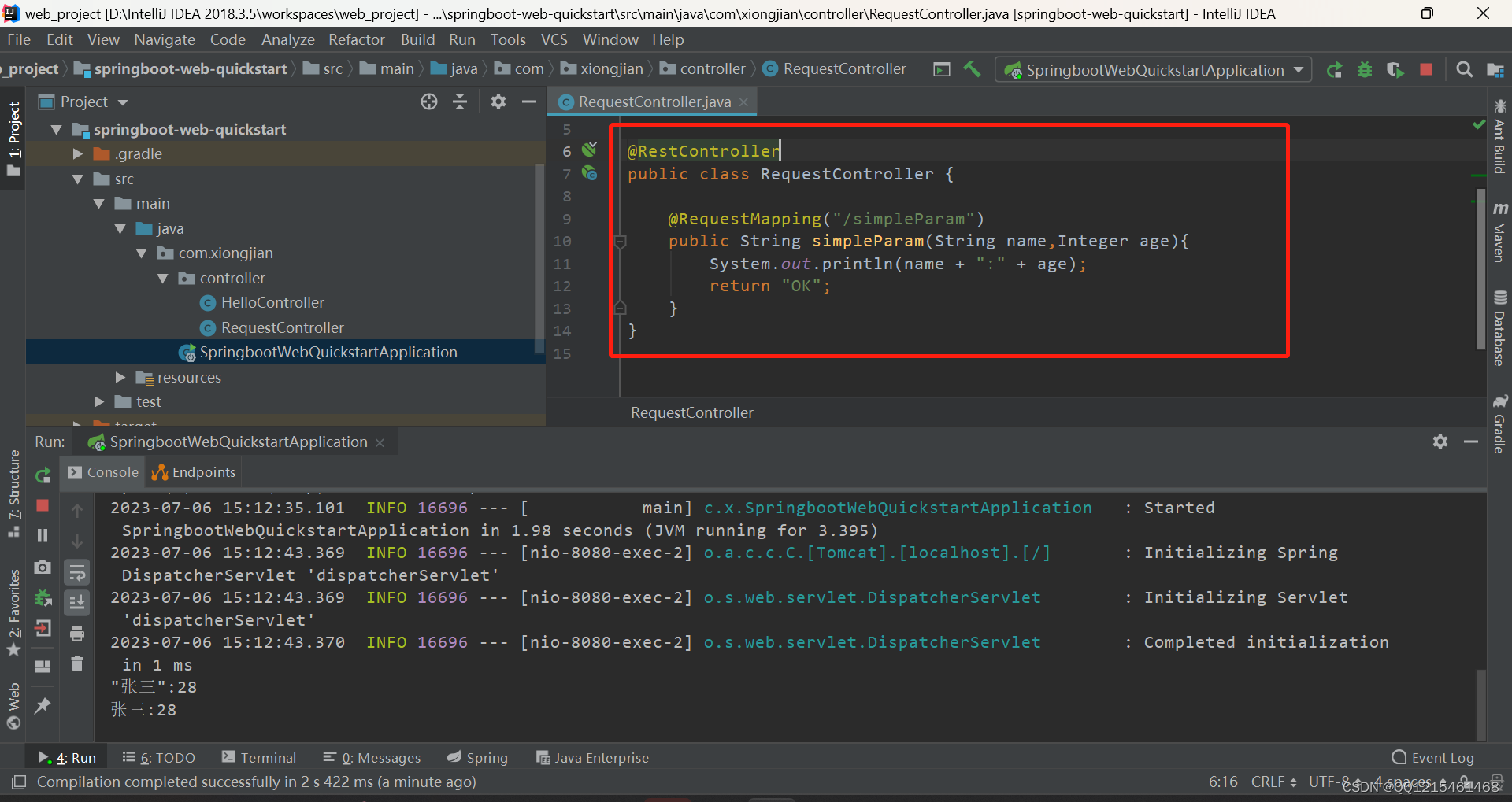The width and height of the screenshot is (1512, 802).
Task: Open Project Structure icon in top toolbar
Action: coord(1495,70)
